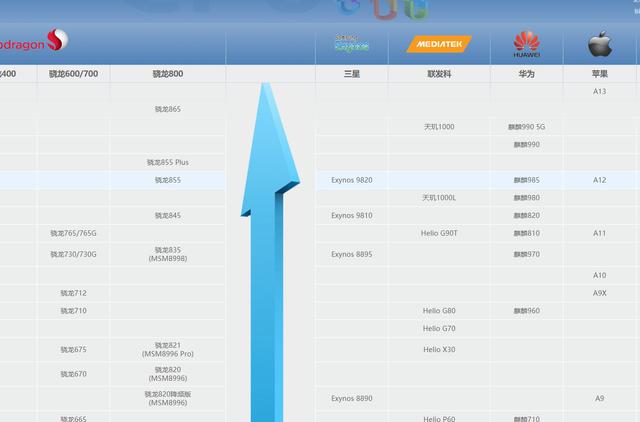640x422 pixels.
Task: Click the 天玑1000L cell
Action: click(x=439, y=198)
